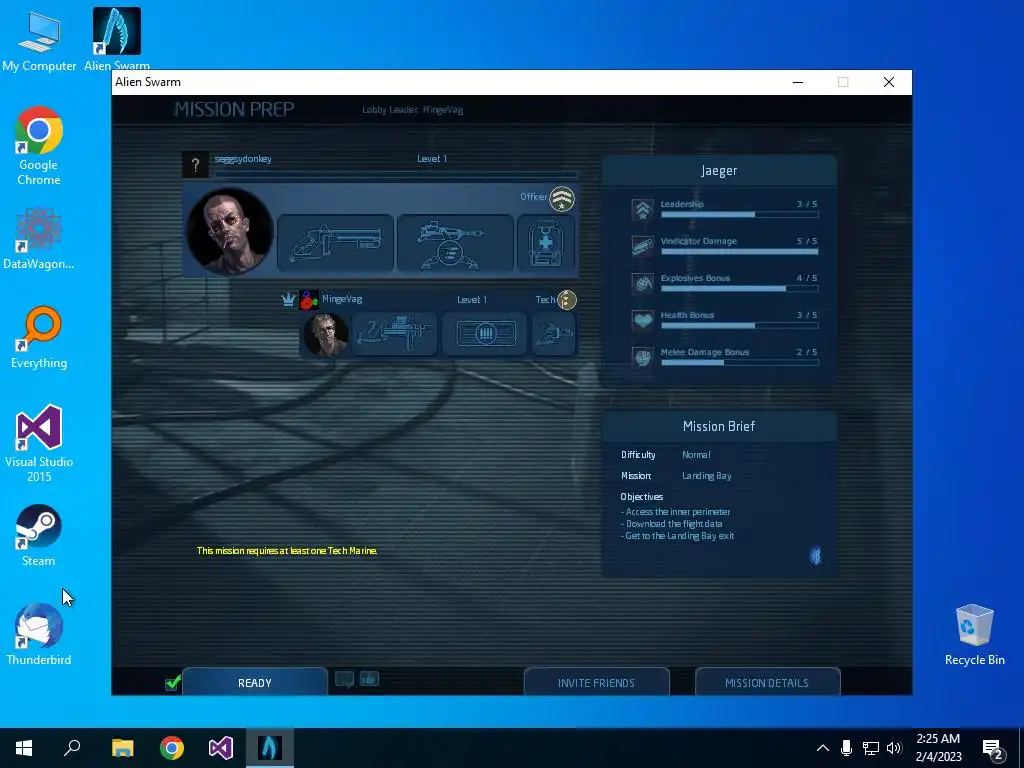Click the Leadership skill icon
The image size is (1024, 768).
(643, 209)
